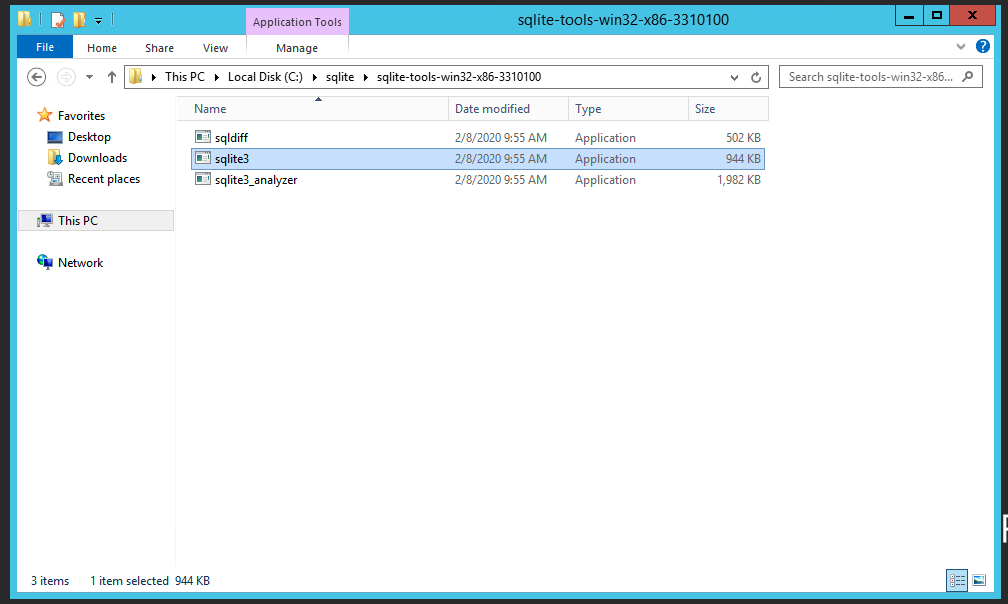Select the sqlite3_analyzer file name

click(256, 180)
